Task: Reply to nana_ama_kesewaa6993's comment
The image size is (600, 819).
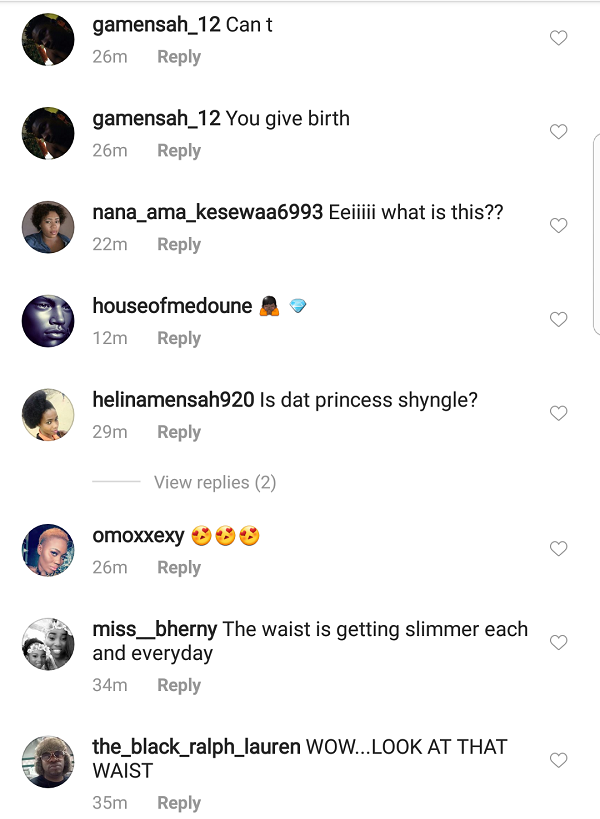Action: (178, 244)
